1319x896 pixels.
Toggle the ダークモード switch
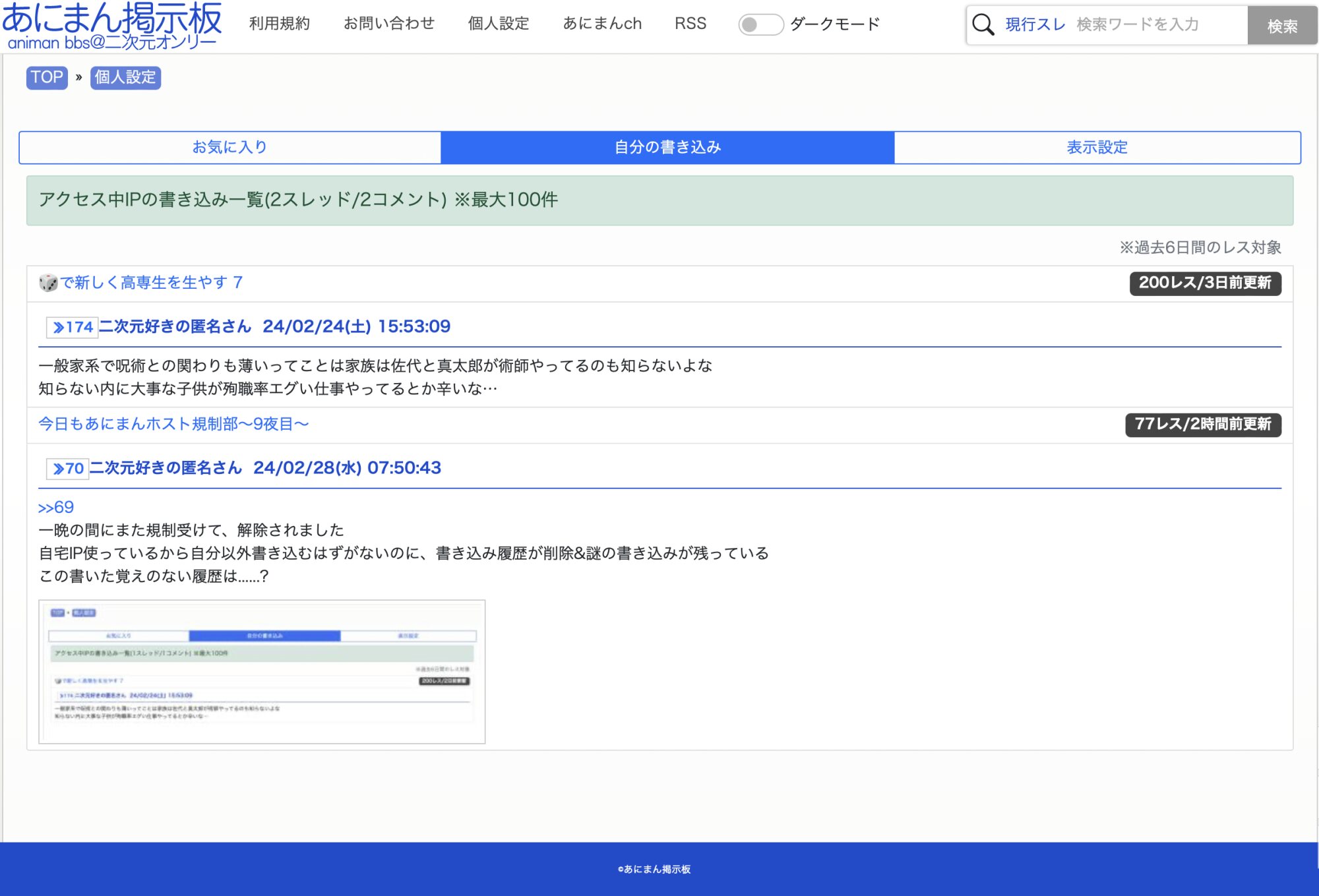click(760, 24)
